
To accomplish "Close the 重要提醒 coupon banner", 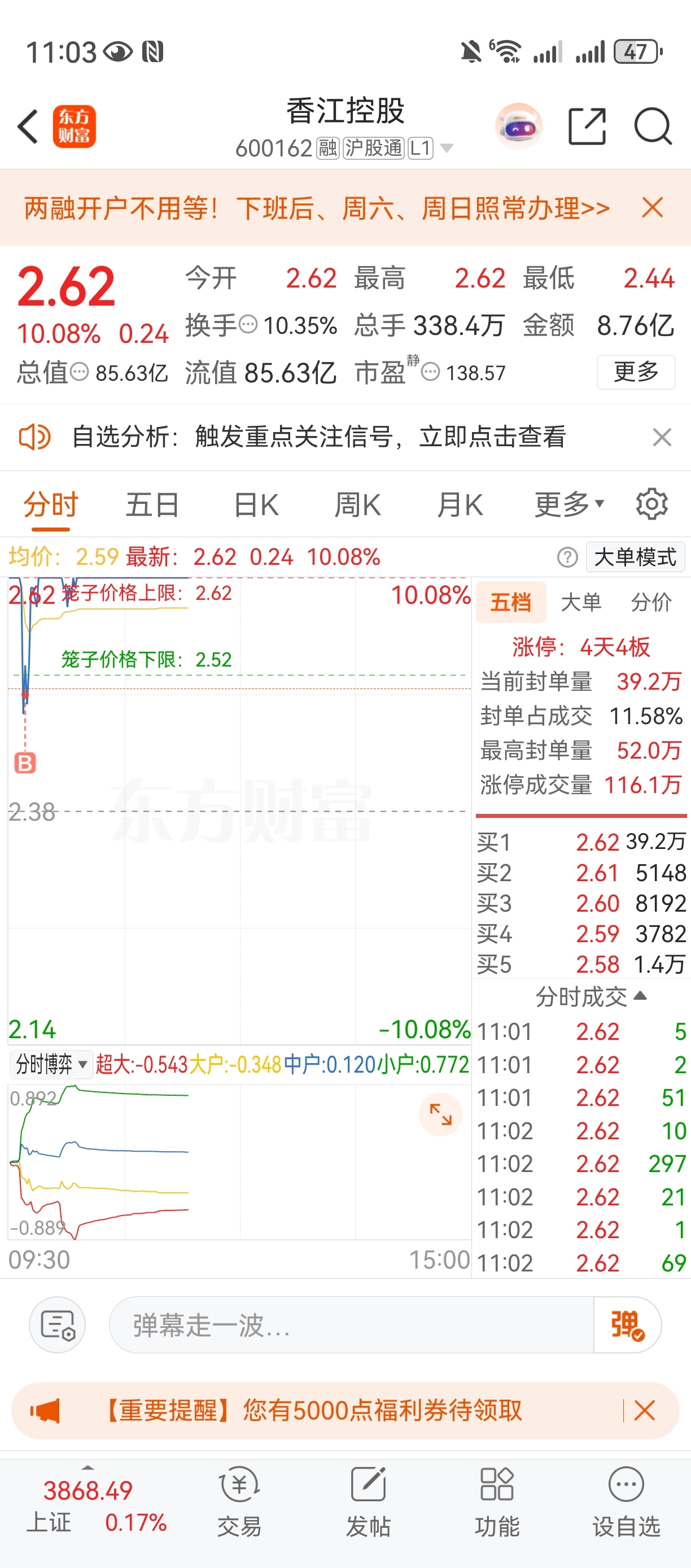I will 644,1410.
